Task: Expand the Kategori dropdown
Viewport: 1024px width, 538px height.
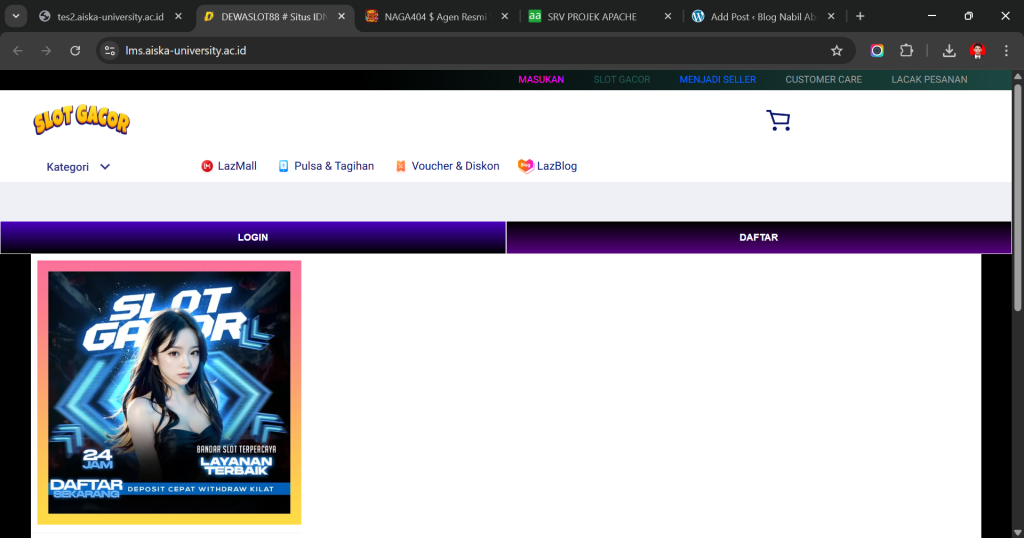Action: 78,167
